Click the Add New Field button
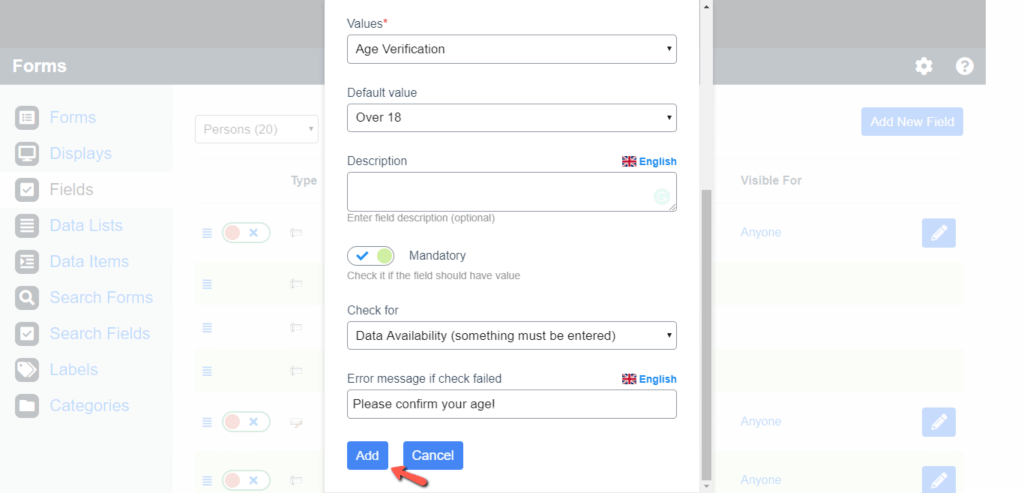The width and height of the screenshot is (1024, 493). 912,121
